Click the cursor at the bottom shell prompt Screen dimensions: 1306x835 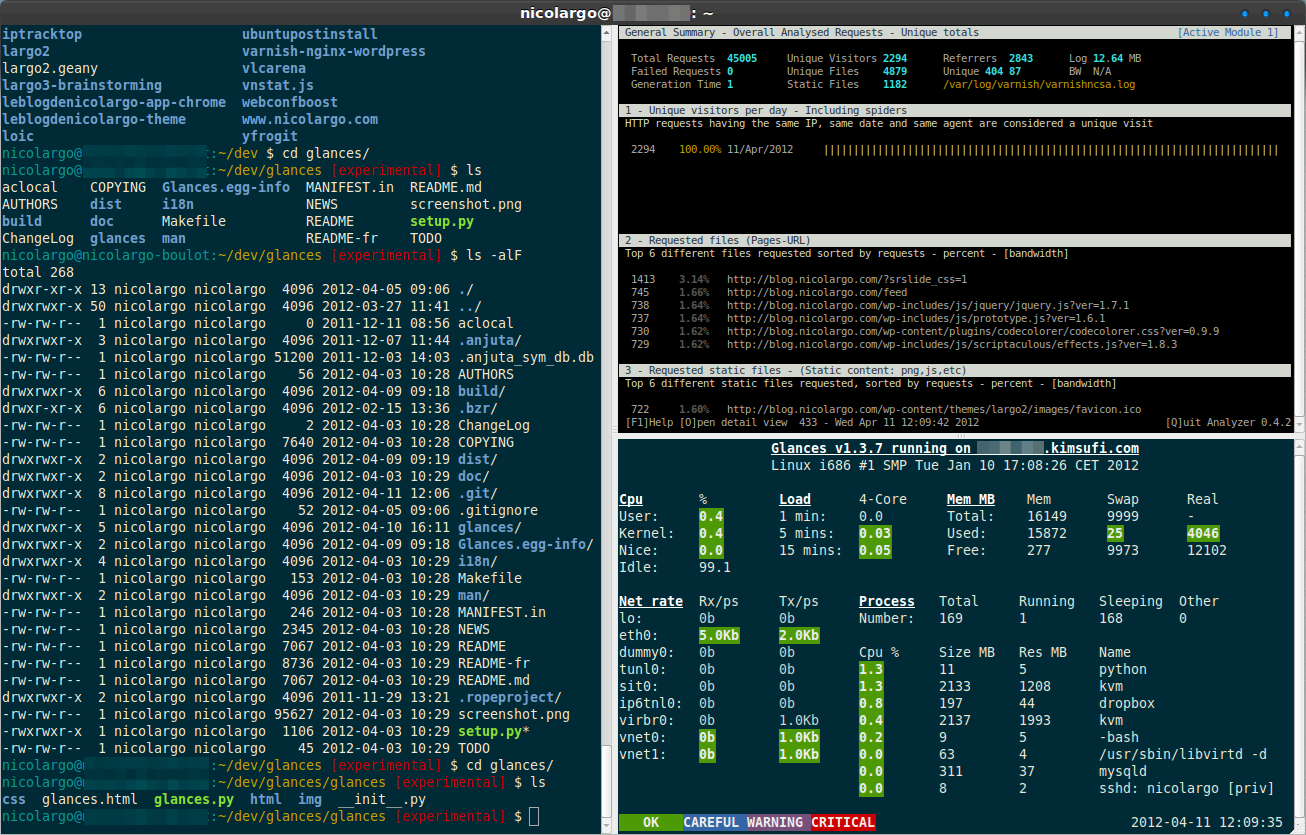point(534,817)
